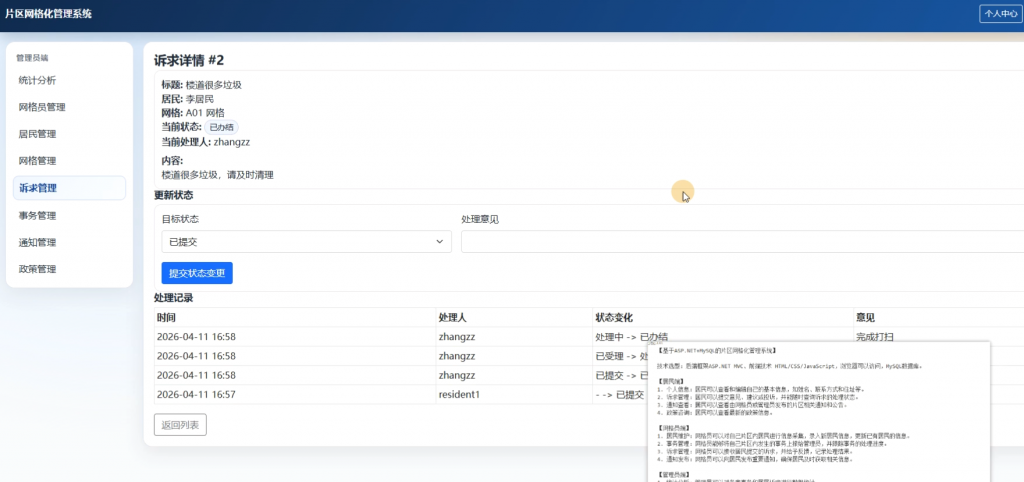The width and height of the screenshot is (1024, 482).
Task: Click 楼道很多垃圾，请及时清理 content text
Action: [217, 175]
